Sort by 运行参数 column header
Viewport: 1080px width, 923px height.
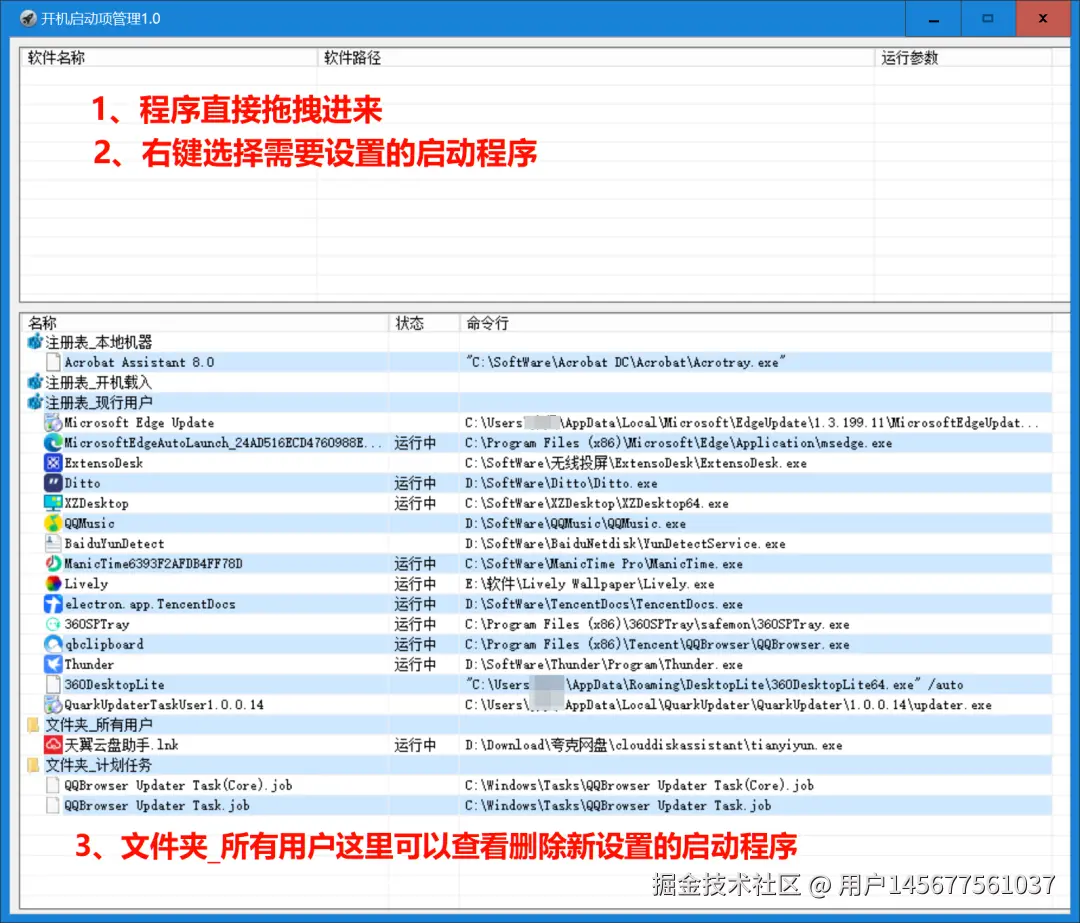pyautogui.click(x=962, y=58)
